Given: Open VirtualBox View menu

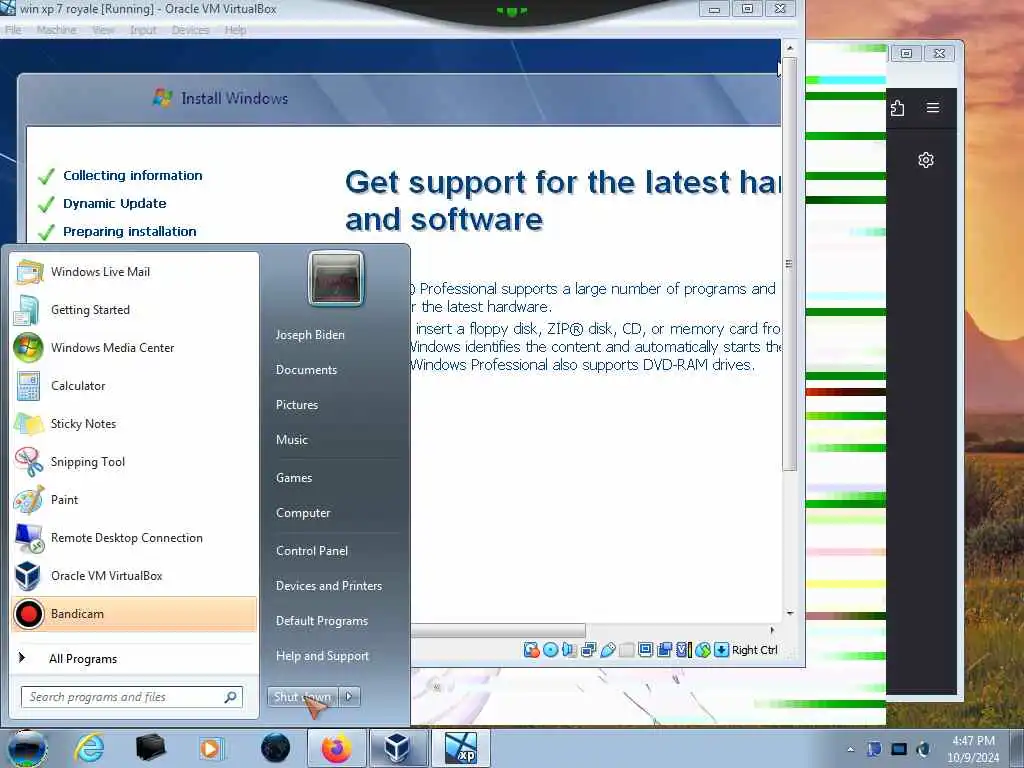Looking at the screenshot, I should pyautogui.click(x=103, y=30).
